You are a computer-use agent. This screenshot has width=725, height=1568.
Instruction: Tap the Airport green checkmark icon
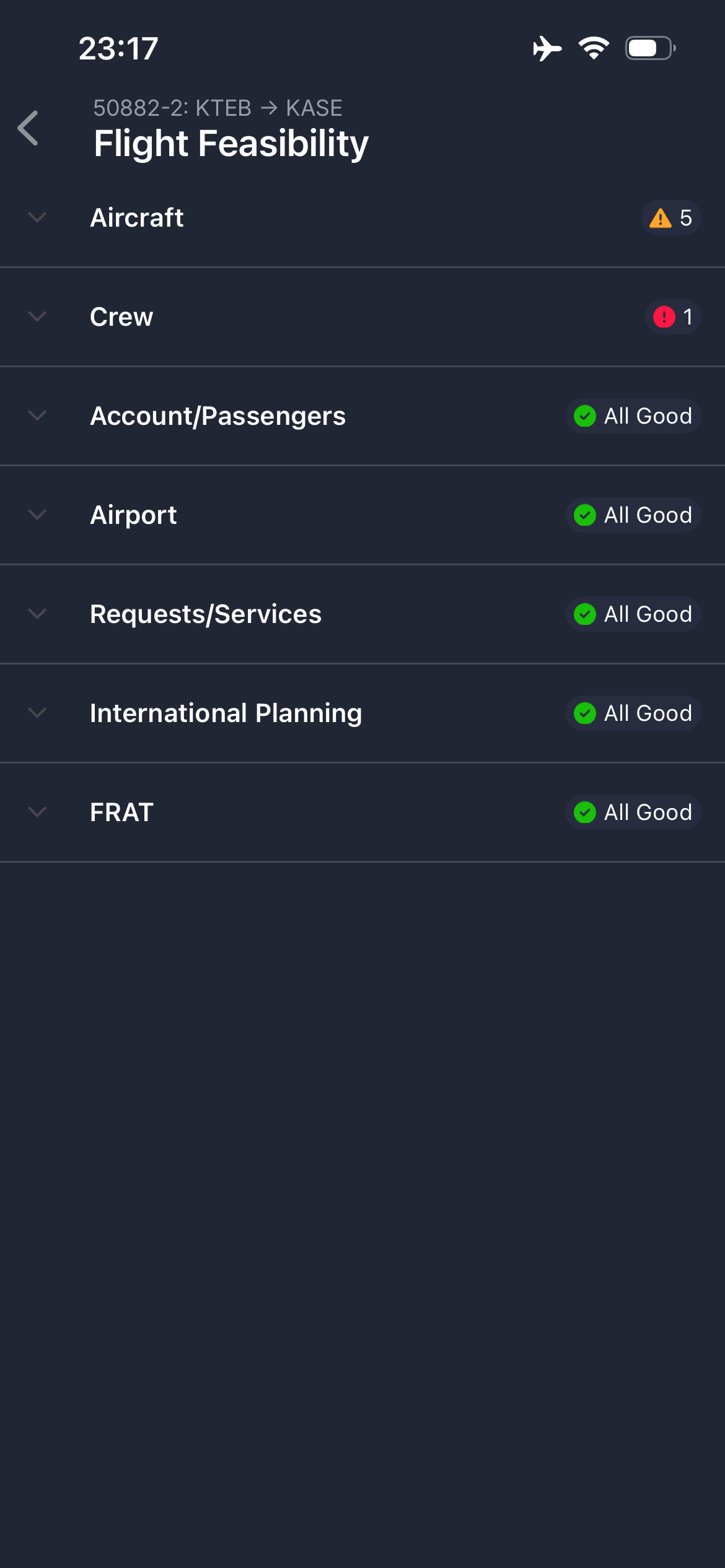pos(585,515)
